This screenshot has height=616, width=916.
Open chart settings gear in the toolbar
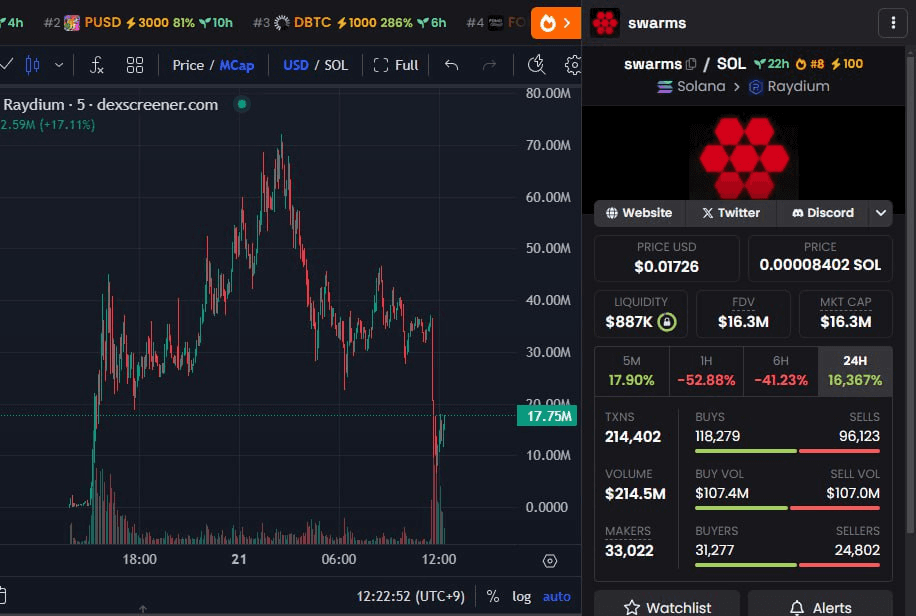tap(573, 65)
